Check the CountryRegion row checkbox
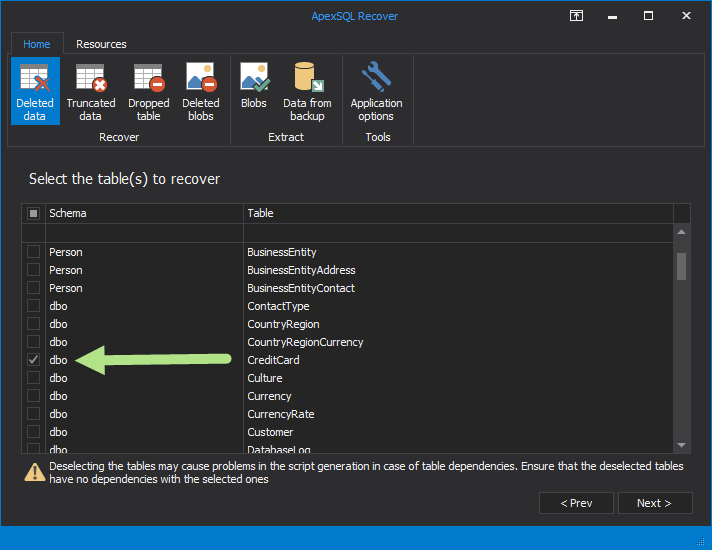The height and width of the screenshot is (550, 712). pyautogui.click(x=33, y=324)
